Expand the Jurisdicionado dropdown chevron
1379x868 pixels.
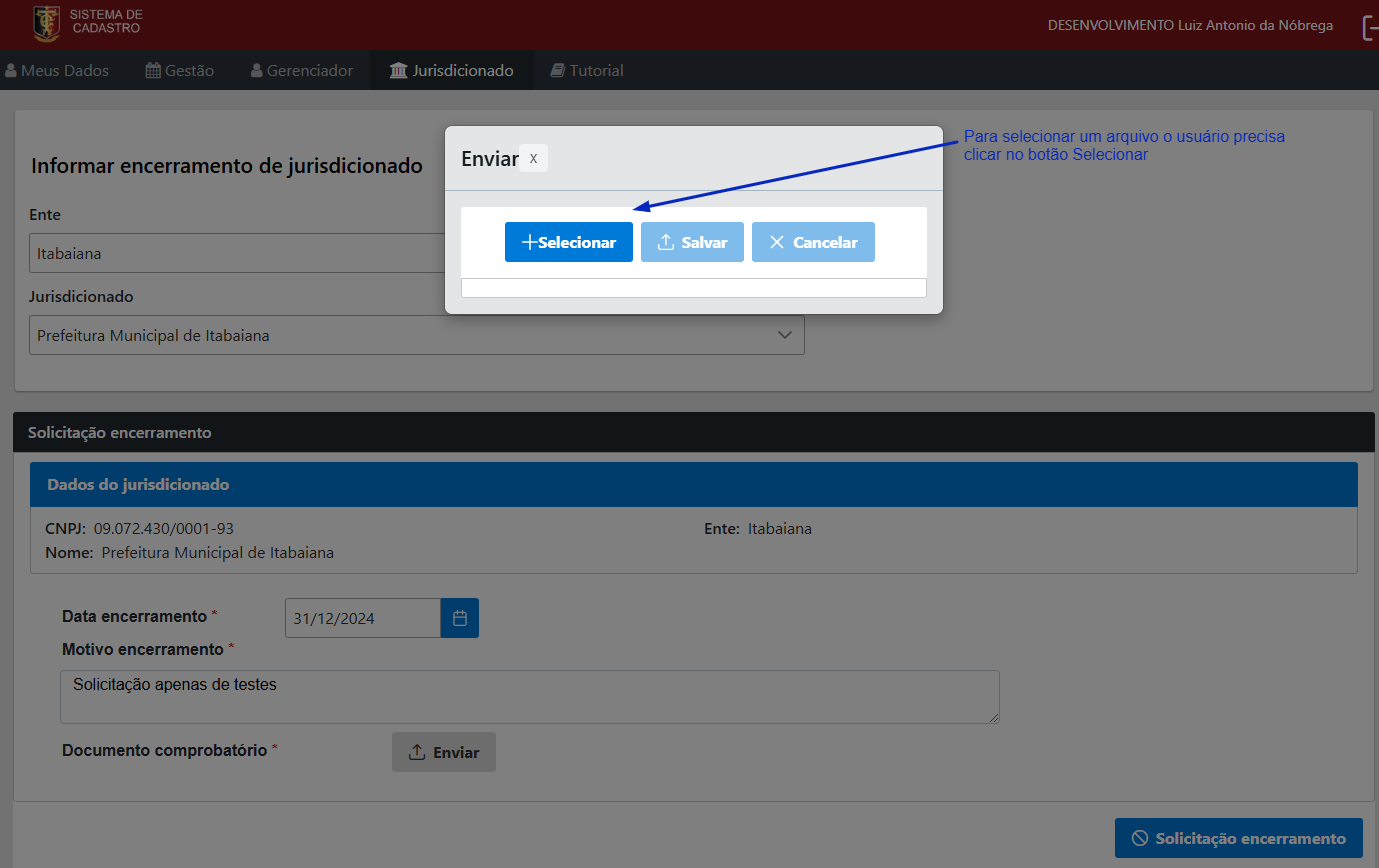point(785,335)
